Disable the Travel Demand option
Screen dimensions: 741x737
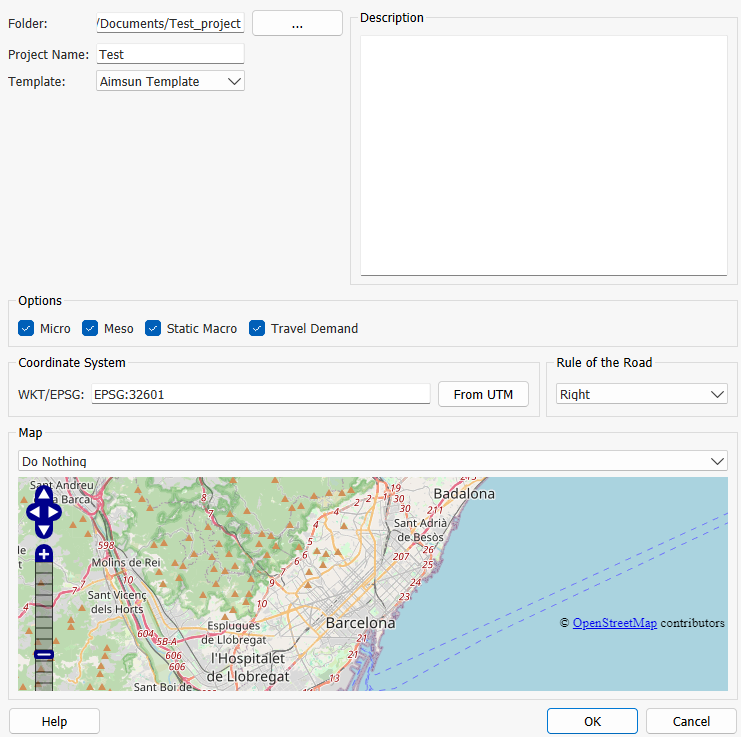click(x=257, y=328)
